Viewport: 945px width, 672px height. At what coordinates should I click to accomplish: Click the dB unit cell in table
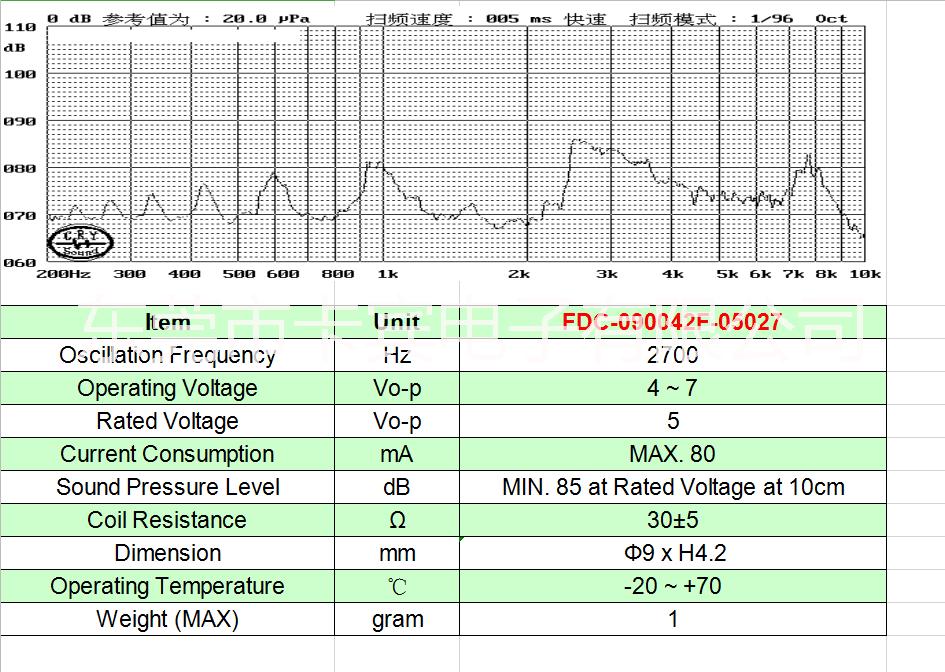coord(397,487)
